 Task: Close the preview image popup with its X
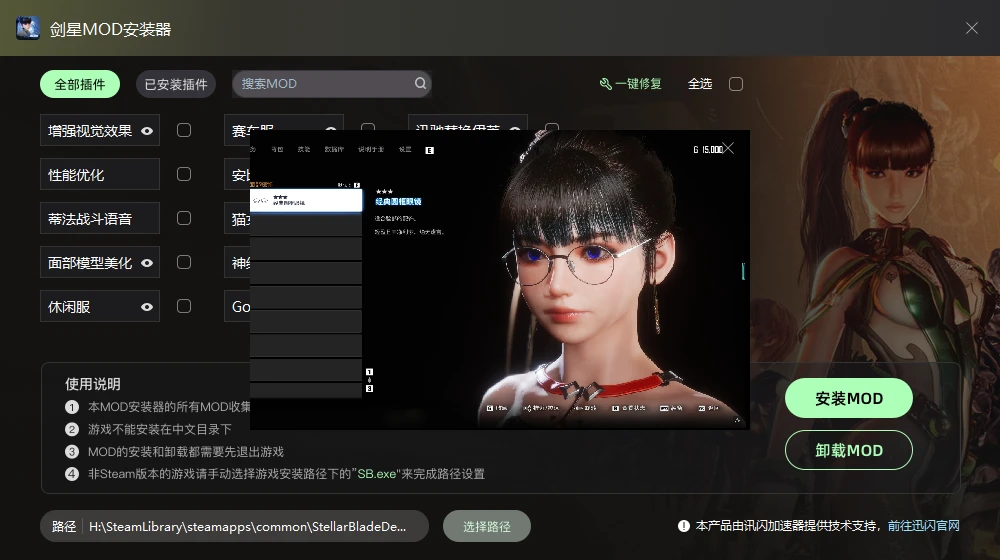coord(729,148)
